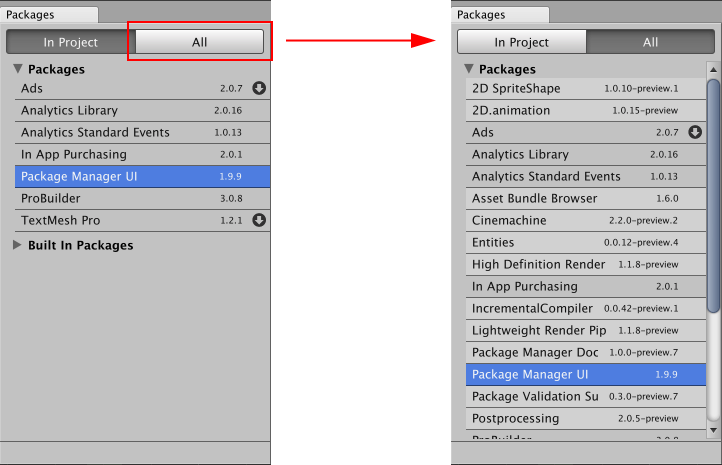
Task: Click the download arrow icon for Ads in the right panel
Action: click(696, 132)
